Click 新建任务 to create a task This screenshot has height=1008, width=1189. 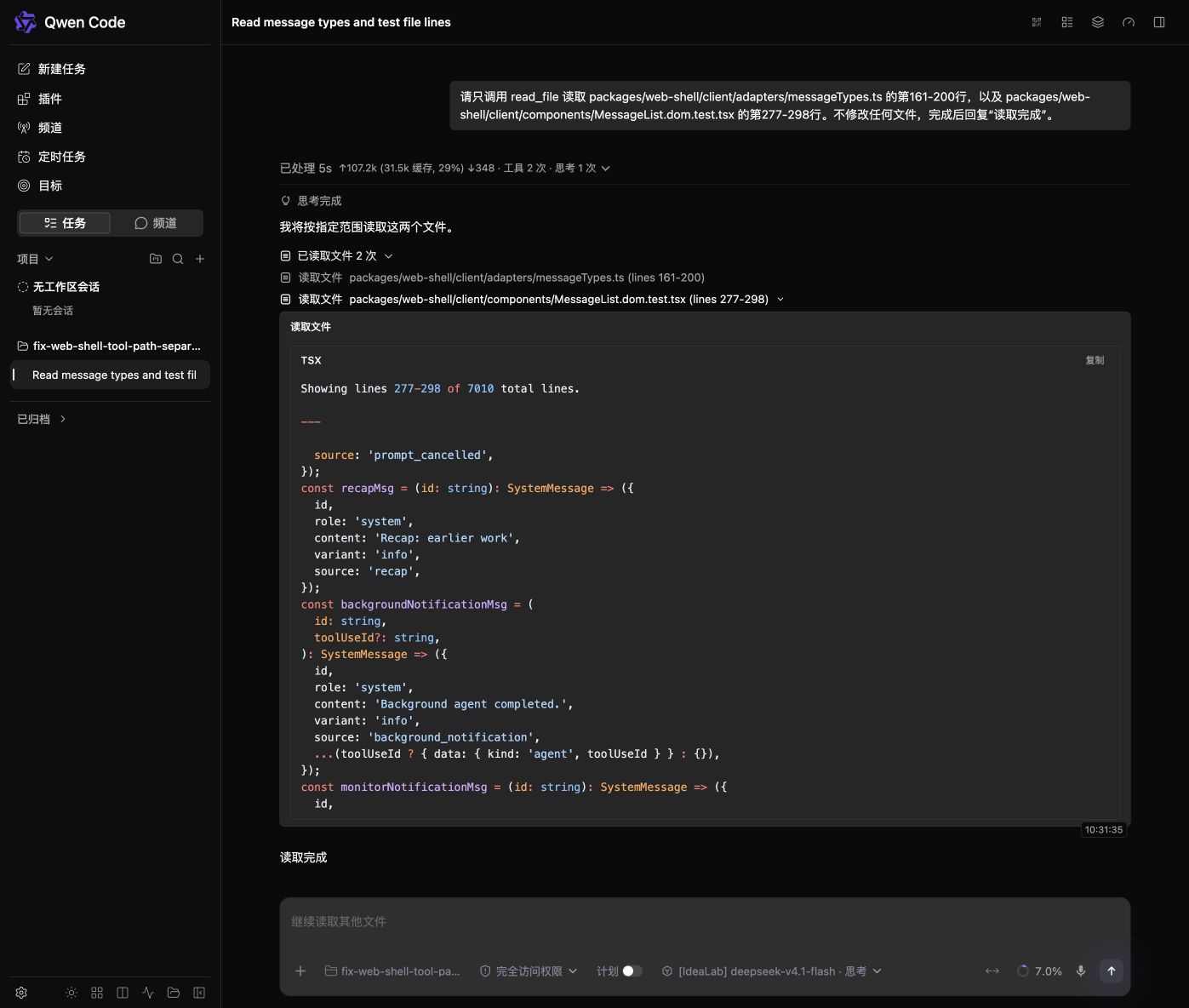pyautogui.click(x=53, y=69)
